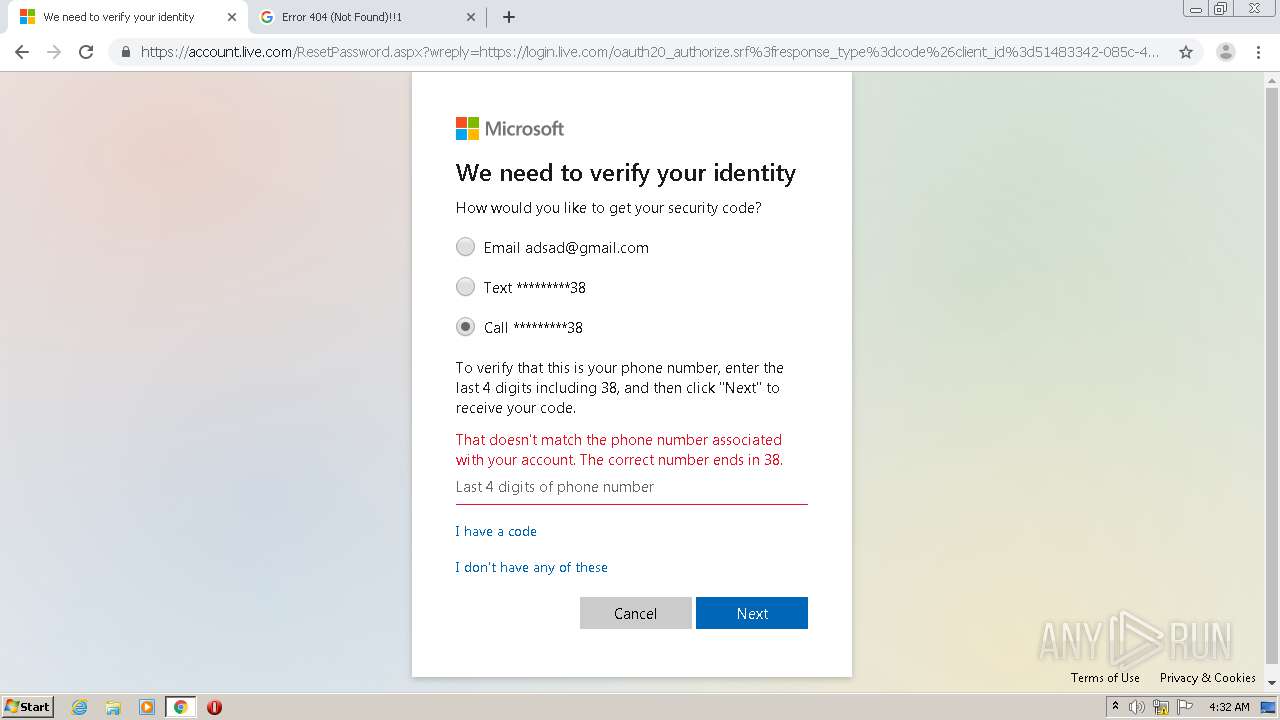Bookmark this page with the star
The width and height of the screenshot is (1280, 720).
tap(1186, 52)
